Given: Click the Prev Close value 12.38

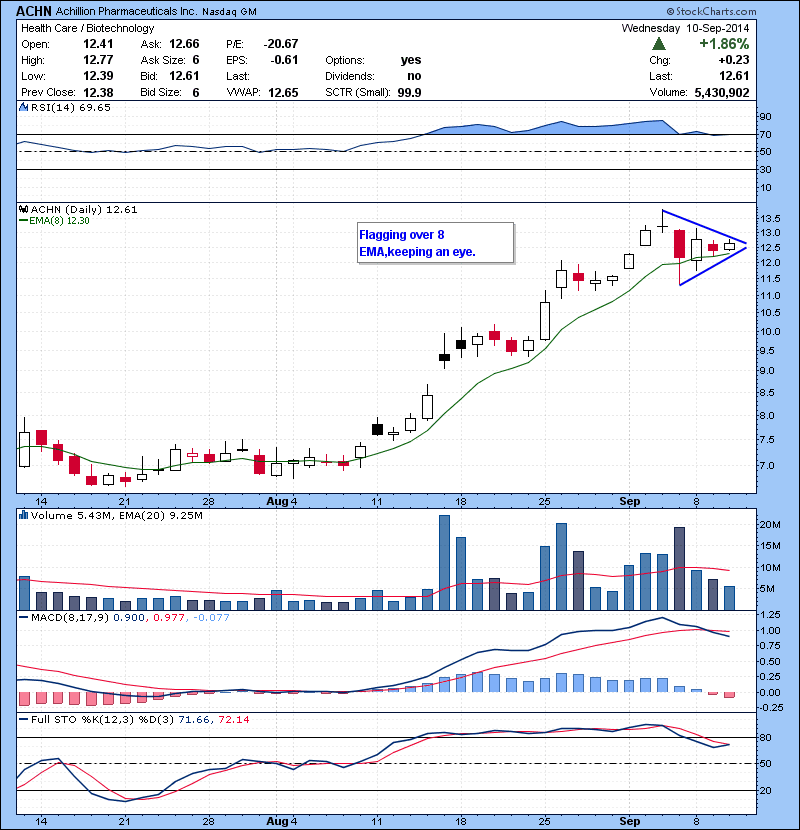Looking at the screenshot, I should click(98, 92).
